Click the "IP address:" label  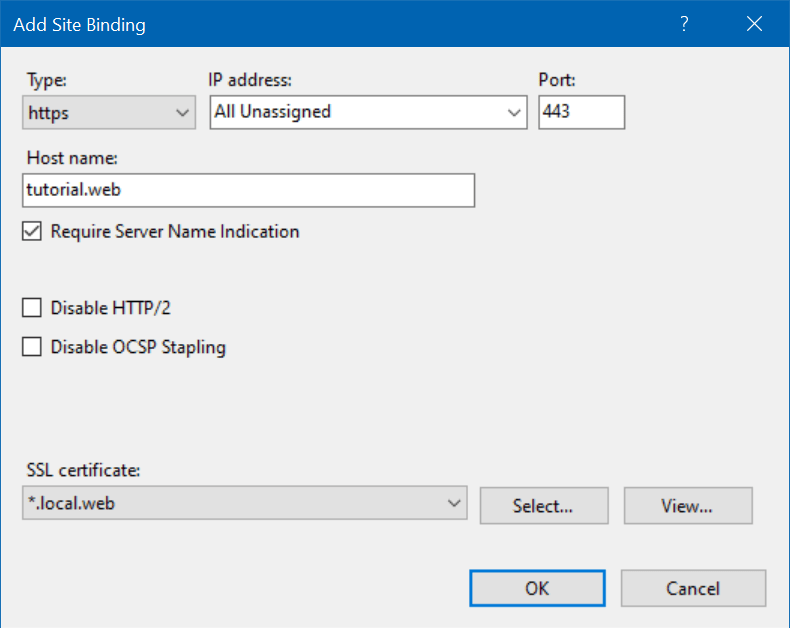pyautogui.click(x=249, y=80)
